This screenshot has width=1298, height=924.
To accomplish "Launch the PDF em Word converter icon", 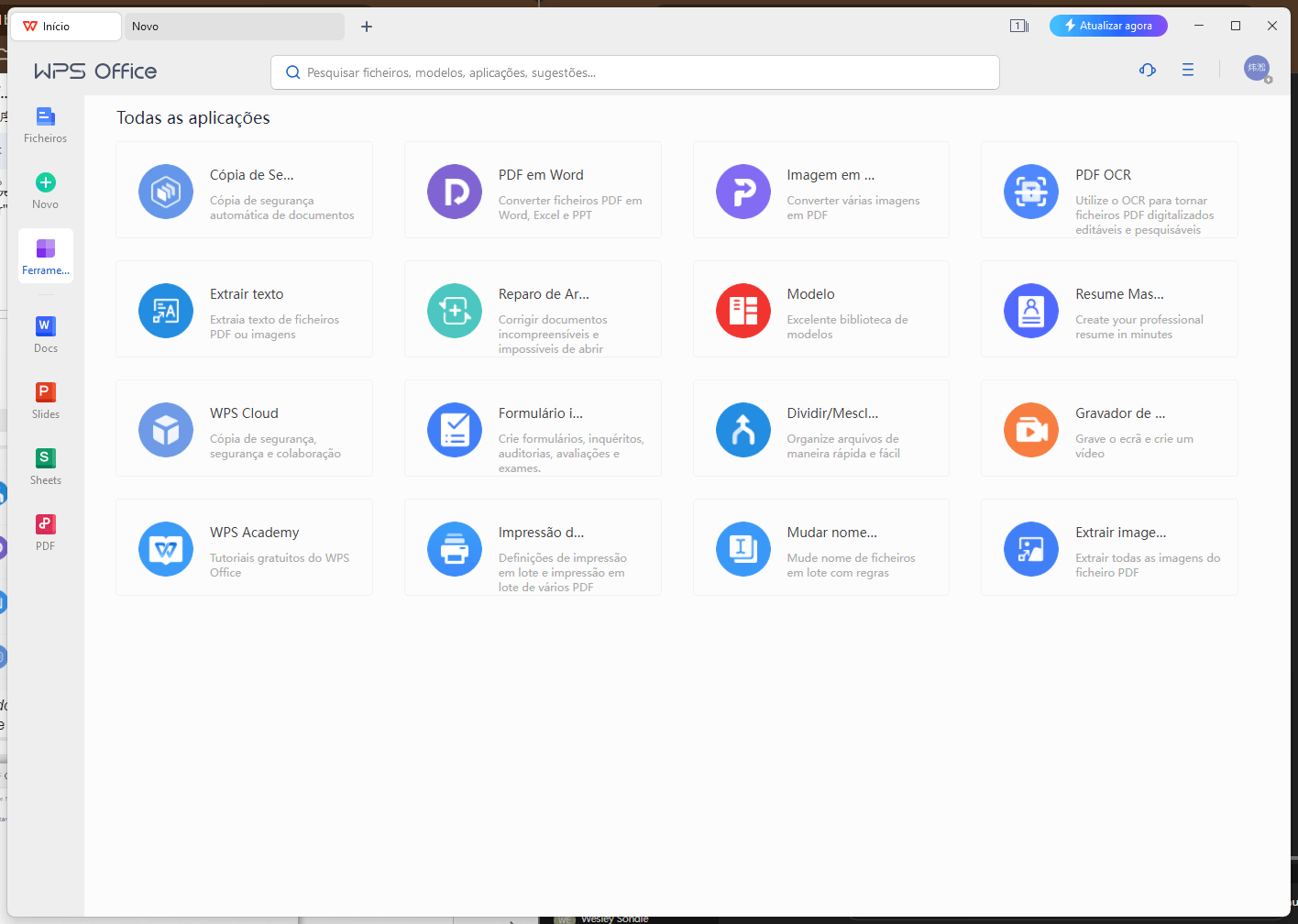I will [455, 192].
